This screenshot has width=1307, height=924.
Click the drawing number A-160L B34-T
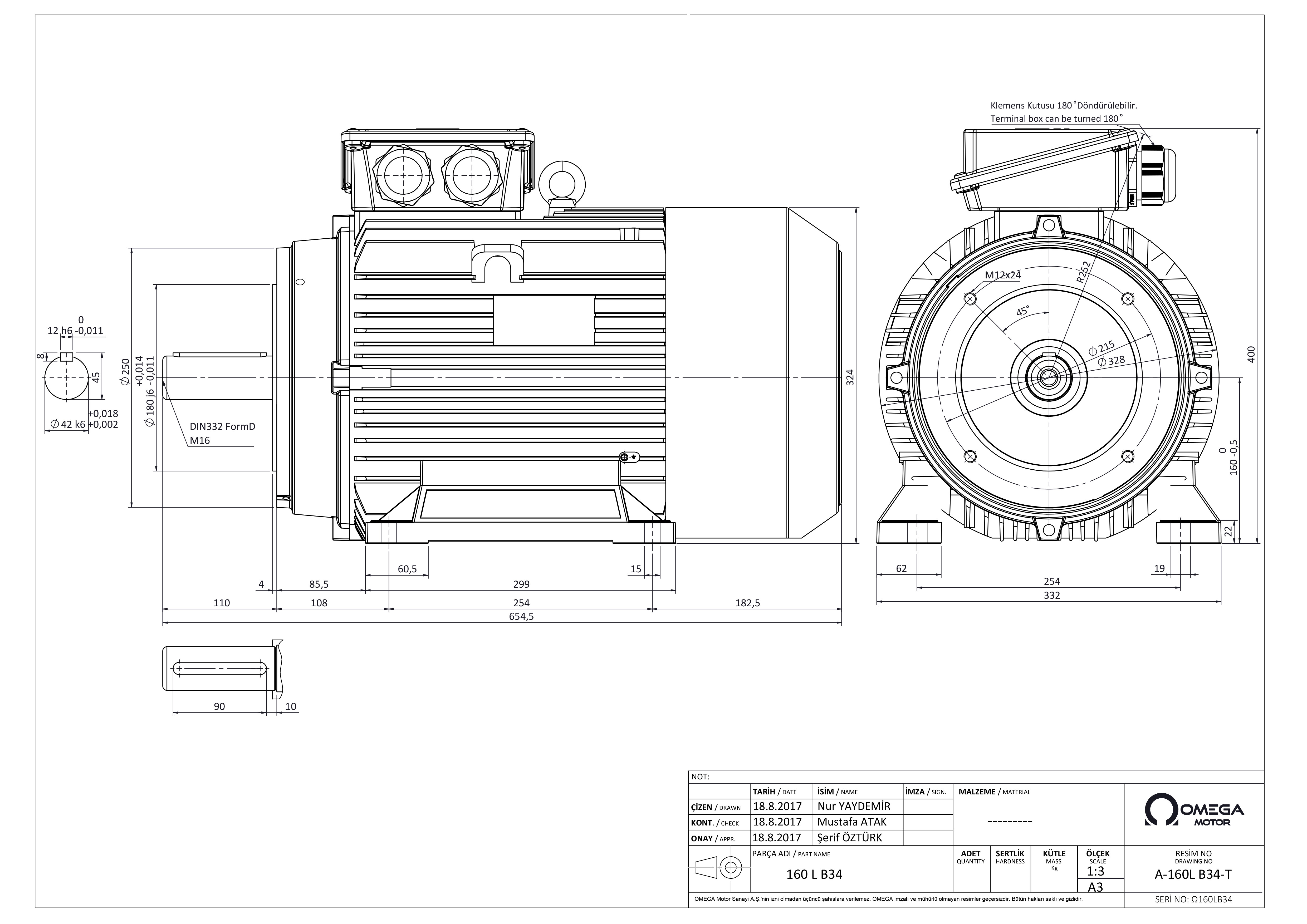[1193, 875]
